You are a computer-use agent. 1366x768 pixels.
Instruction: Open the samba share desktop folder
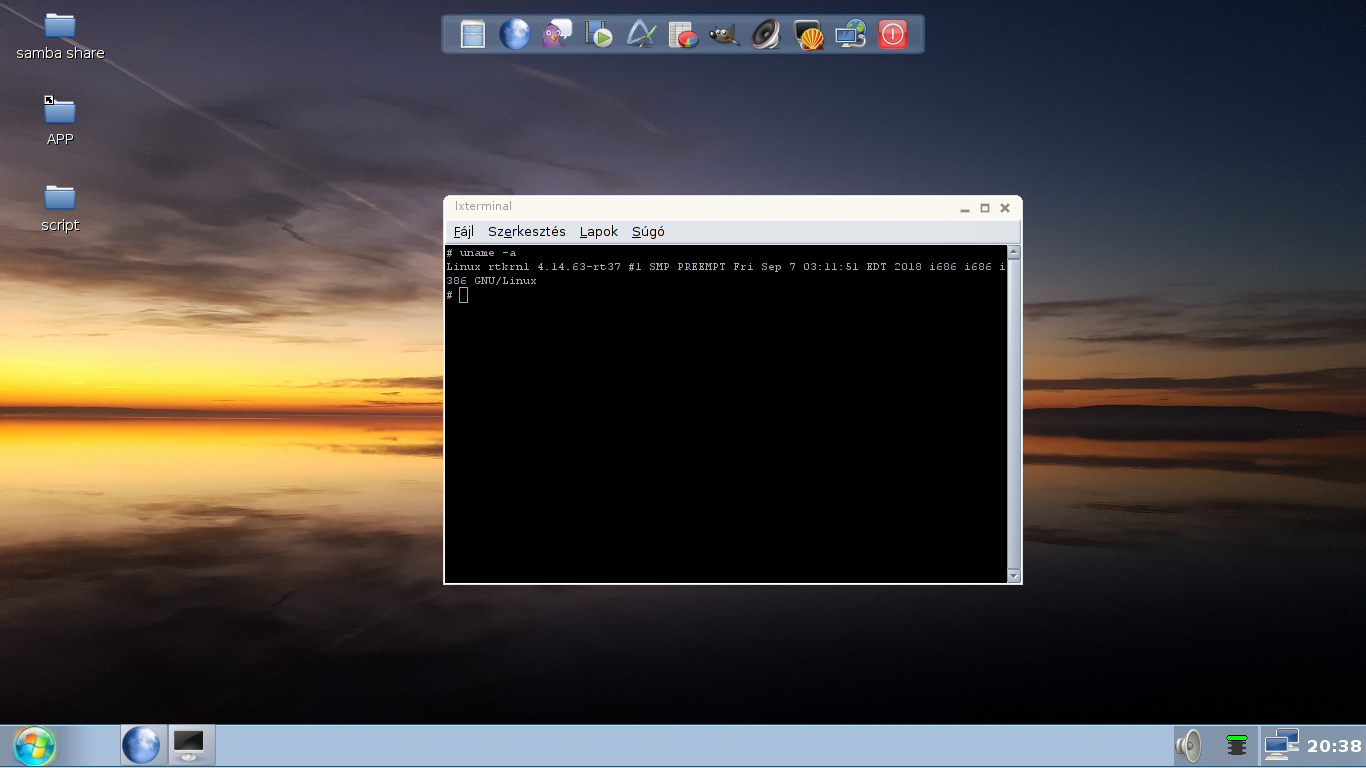pyautogui.click(x=60, y=36)
